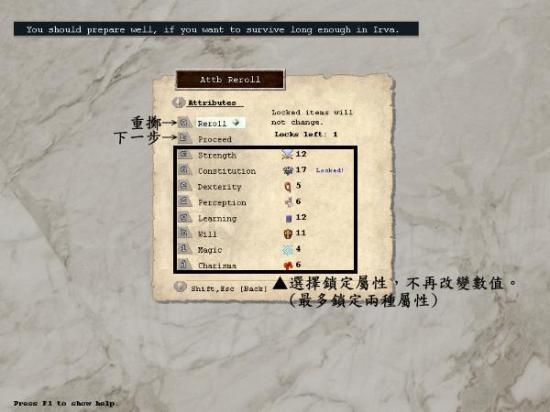Choose Proceed to continue
The width and height of the screenshot is (550, 412).
[214, 139]
